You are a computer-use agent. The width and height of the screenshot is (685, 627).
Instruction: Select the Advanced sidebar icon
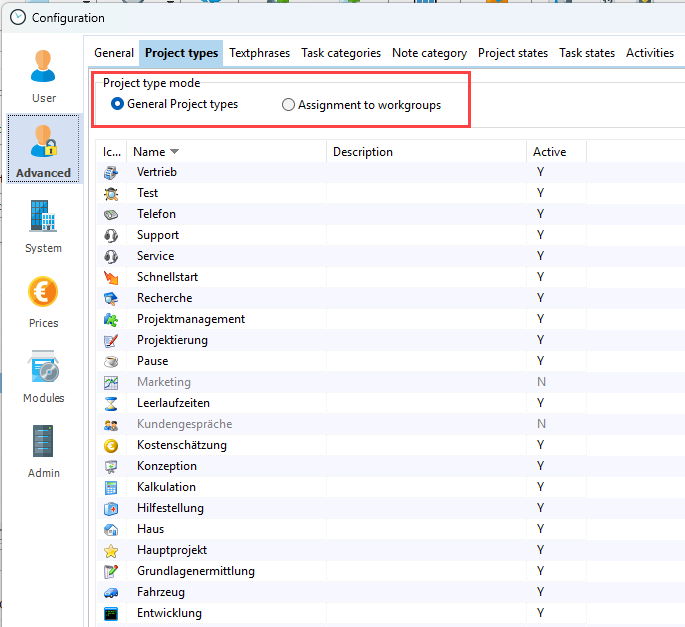(43, 150)
